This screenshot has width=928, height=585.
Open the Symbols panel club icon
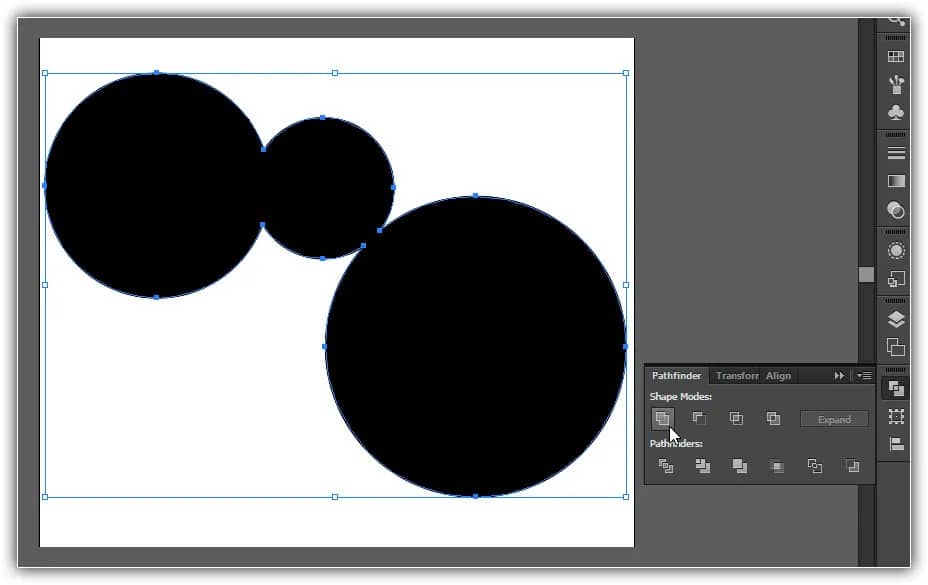896,112
